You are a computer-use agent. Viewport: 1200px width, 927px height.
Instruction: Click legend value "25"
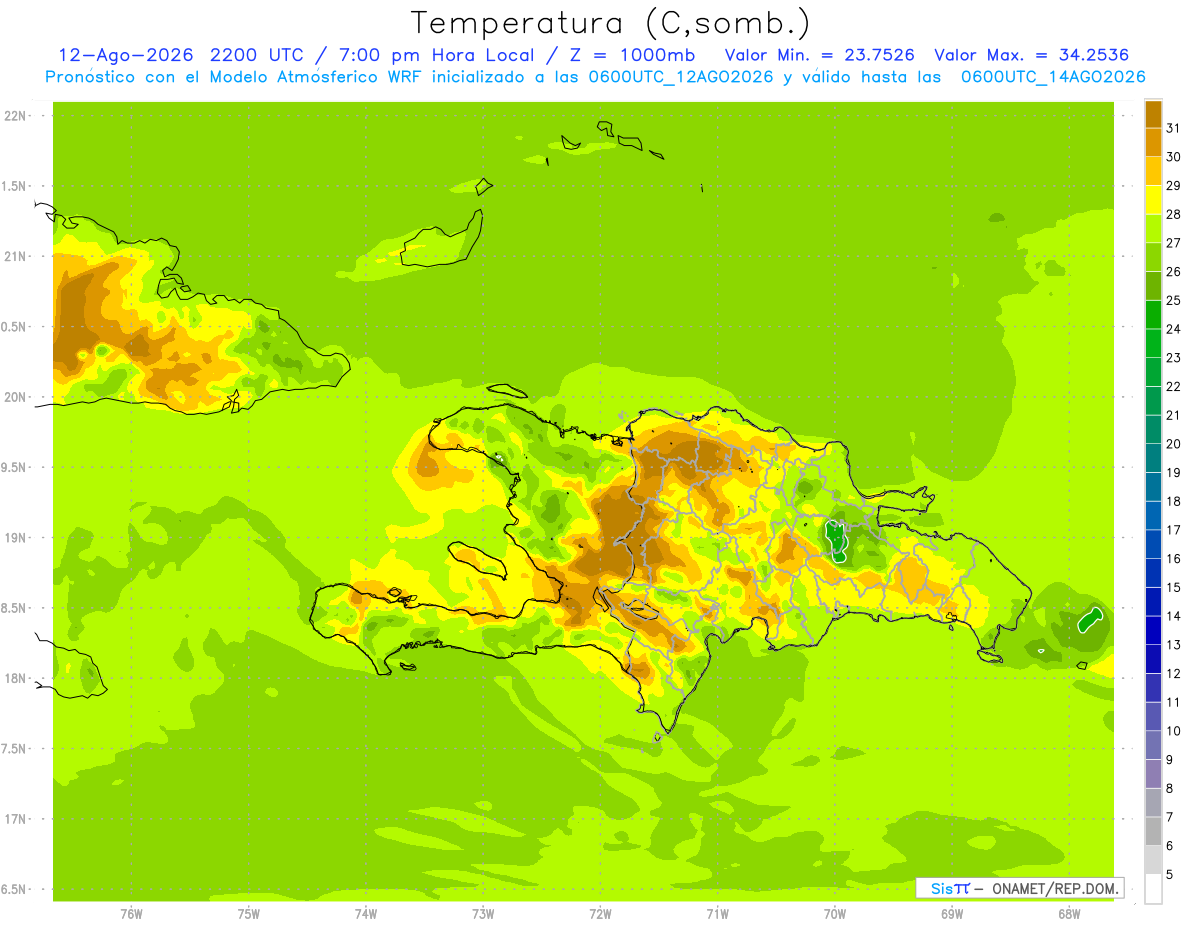pos(1173,300)
